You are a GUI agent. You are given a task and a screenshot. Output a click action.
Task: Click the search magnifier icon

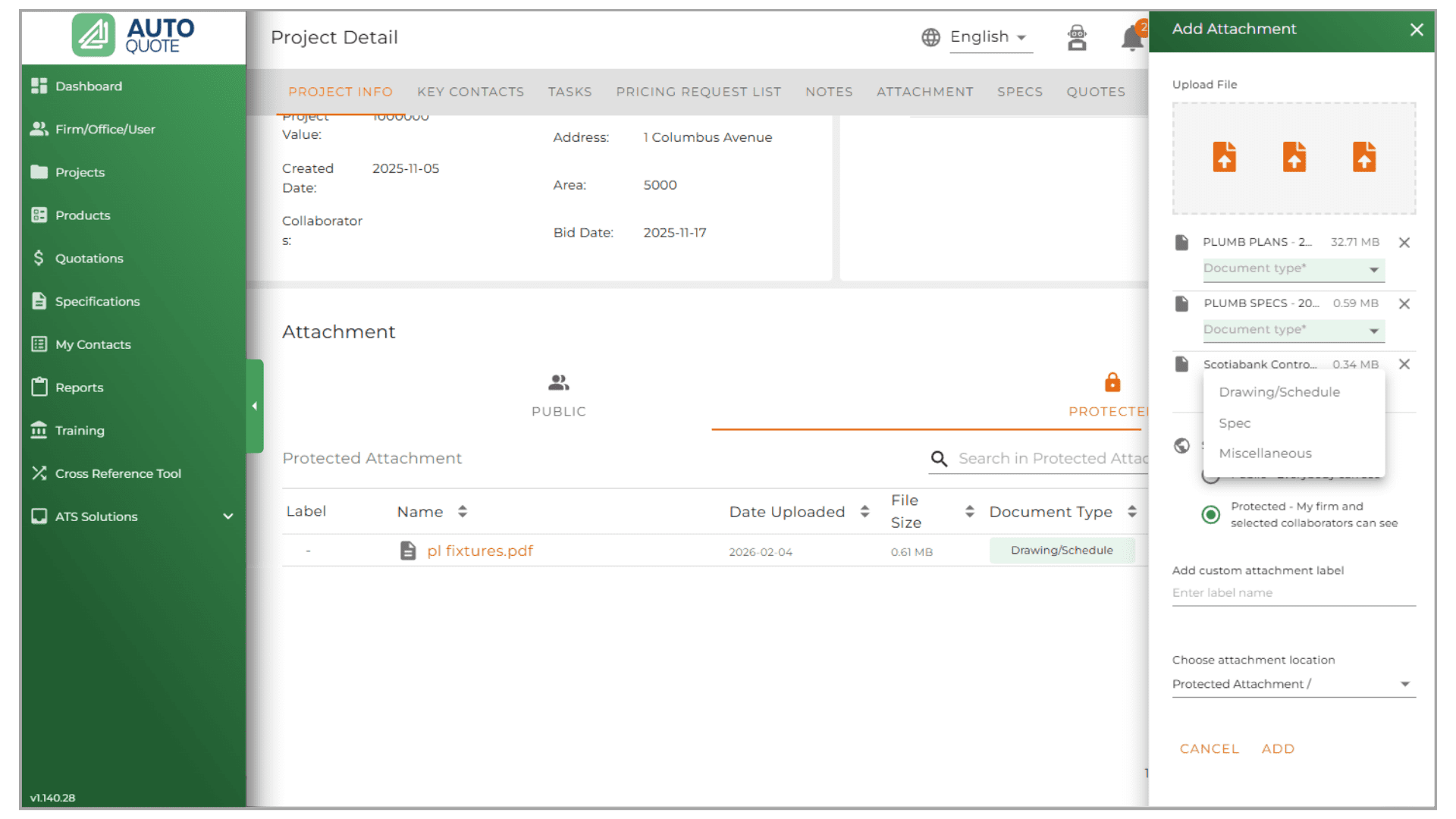point(939,459)
